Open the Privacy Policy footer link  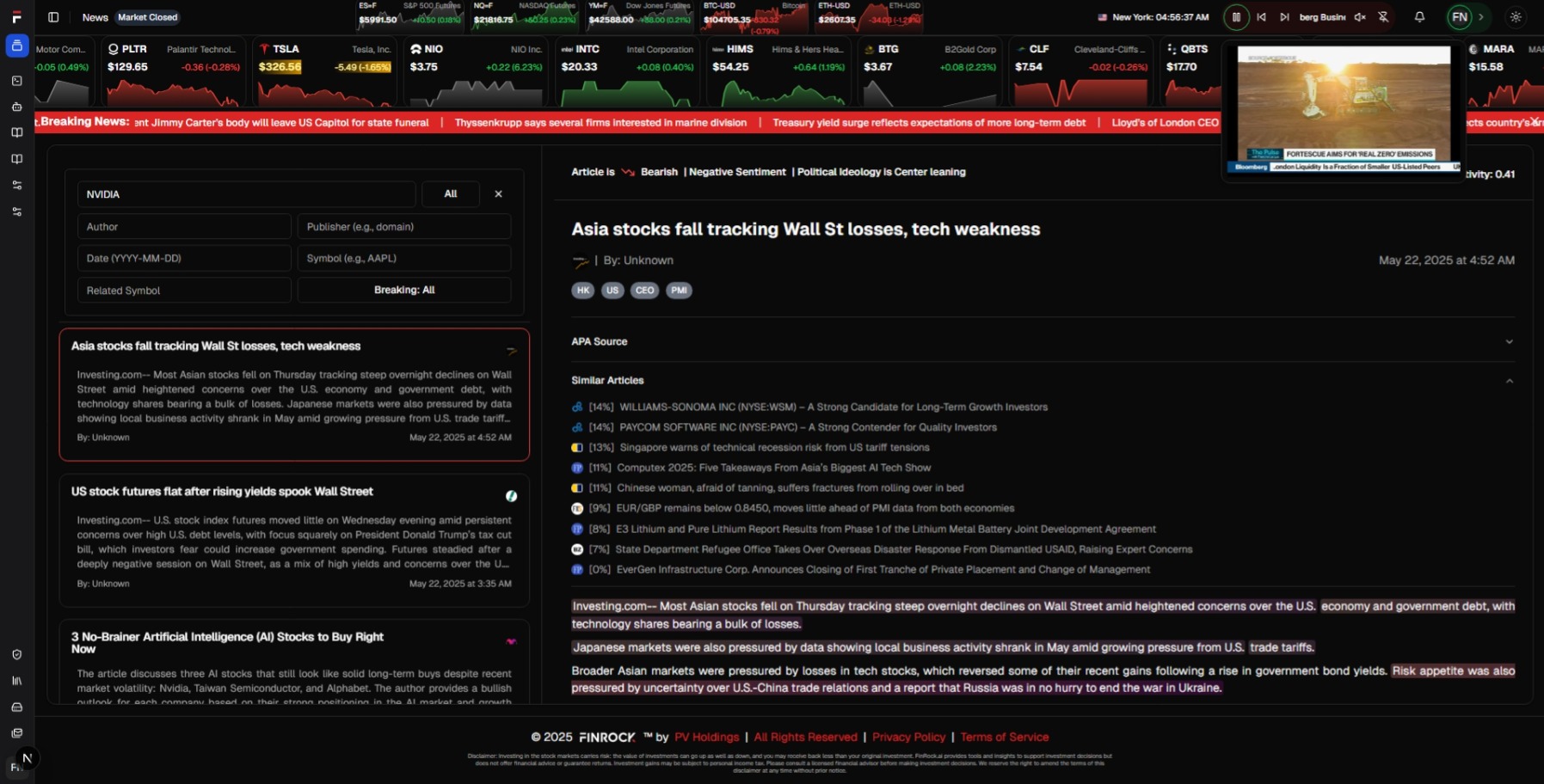coord(908,737)
